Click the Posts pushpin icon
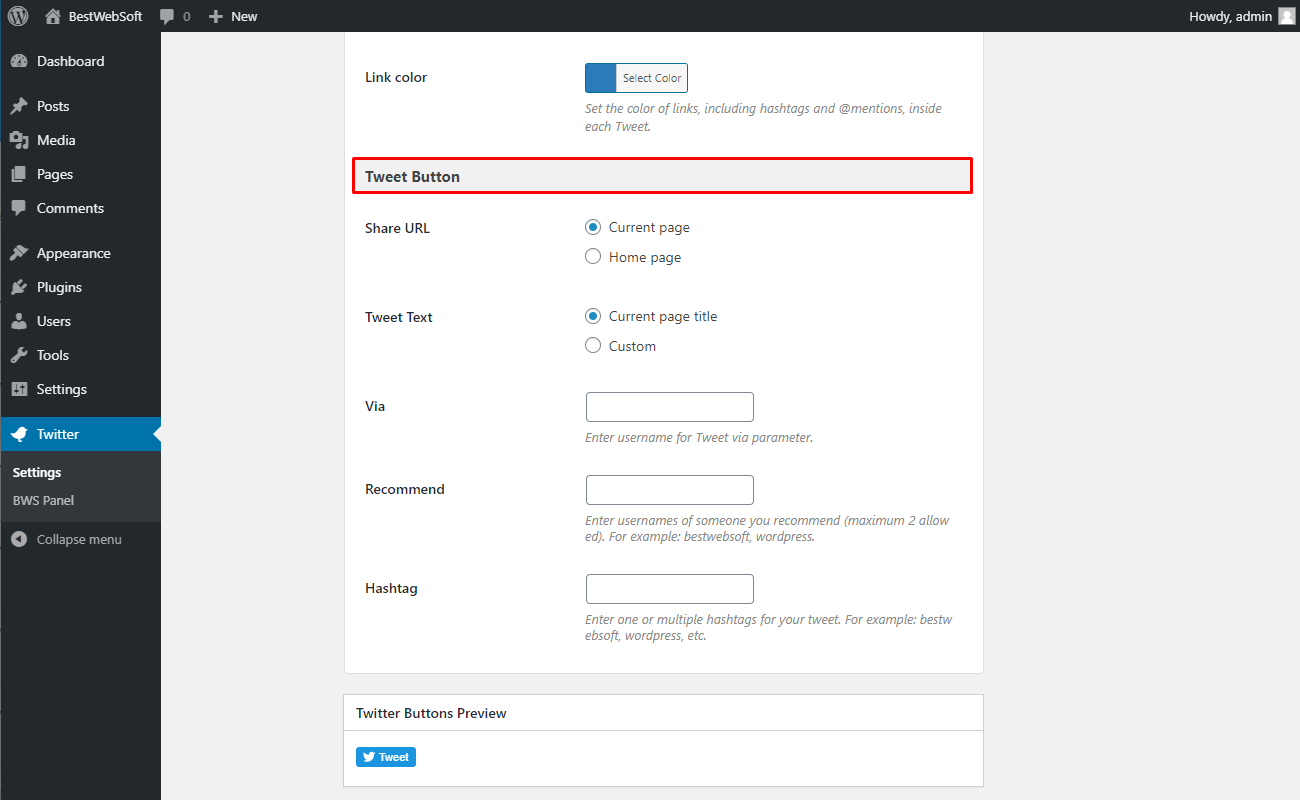The width and height of the screenshot is (1300, 800). (x=19, y=106)
